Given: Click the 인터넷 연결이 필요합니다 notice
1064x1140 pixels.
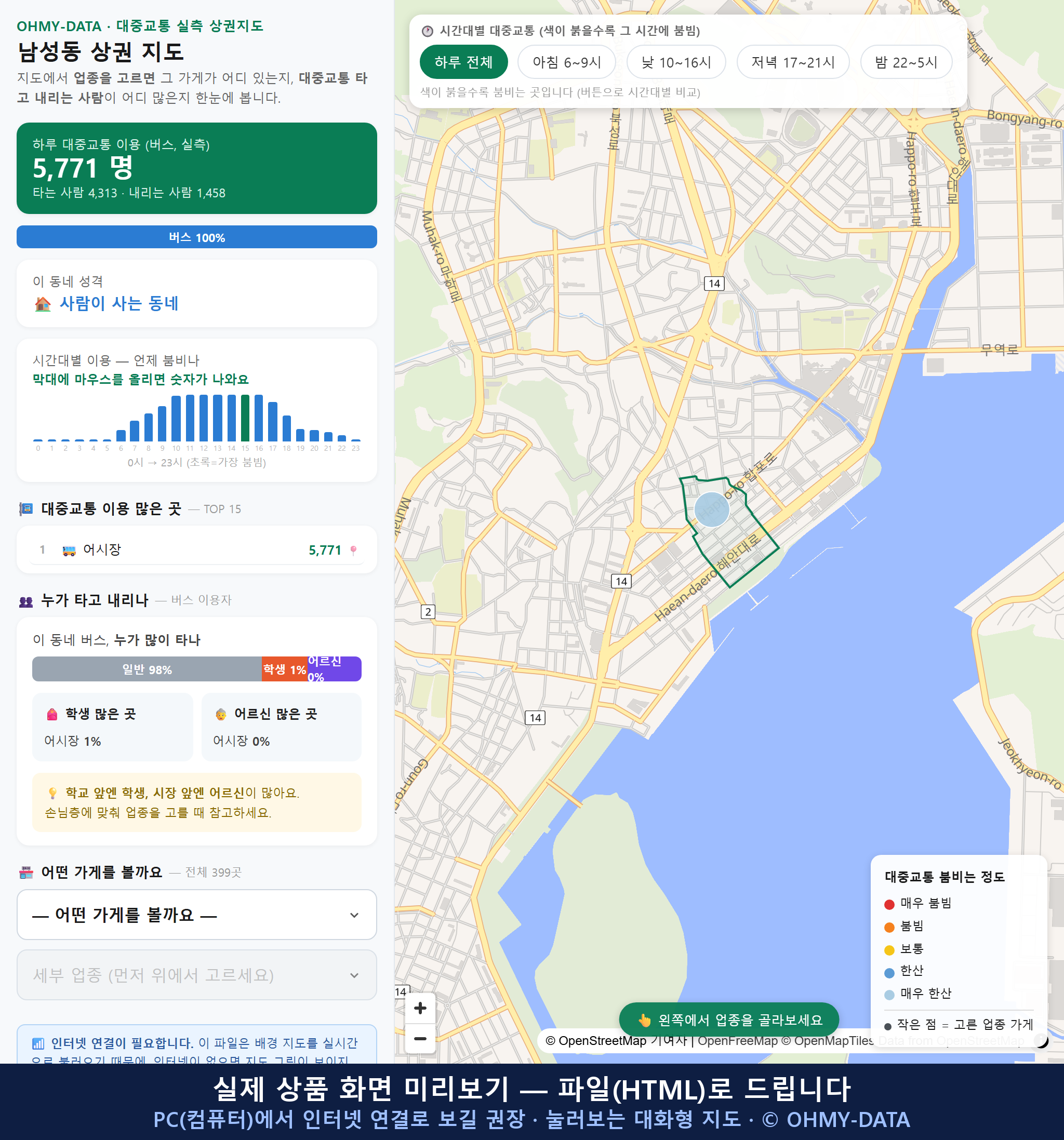Looking at the screenshot, I should 197,1045.
